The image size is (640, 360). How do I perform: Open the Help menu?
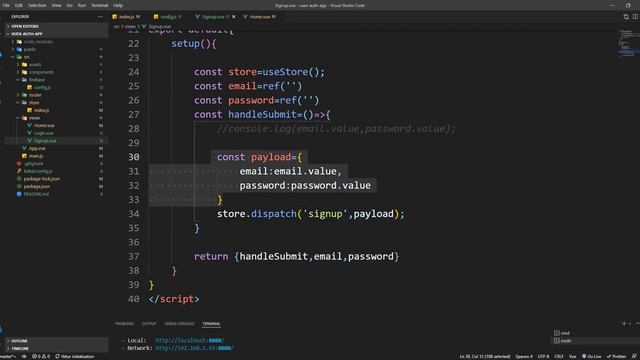[x=118, y=5]
